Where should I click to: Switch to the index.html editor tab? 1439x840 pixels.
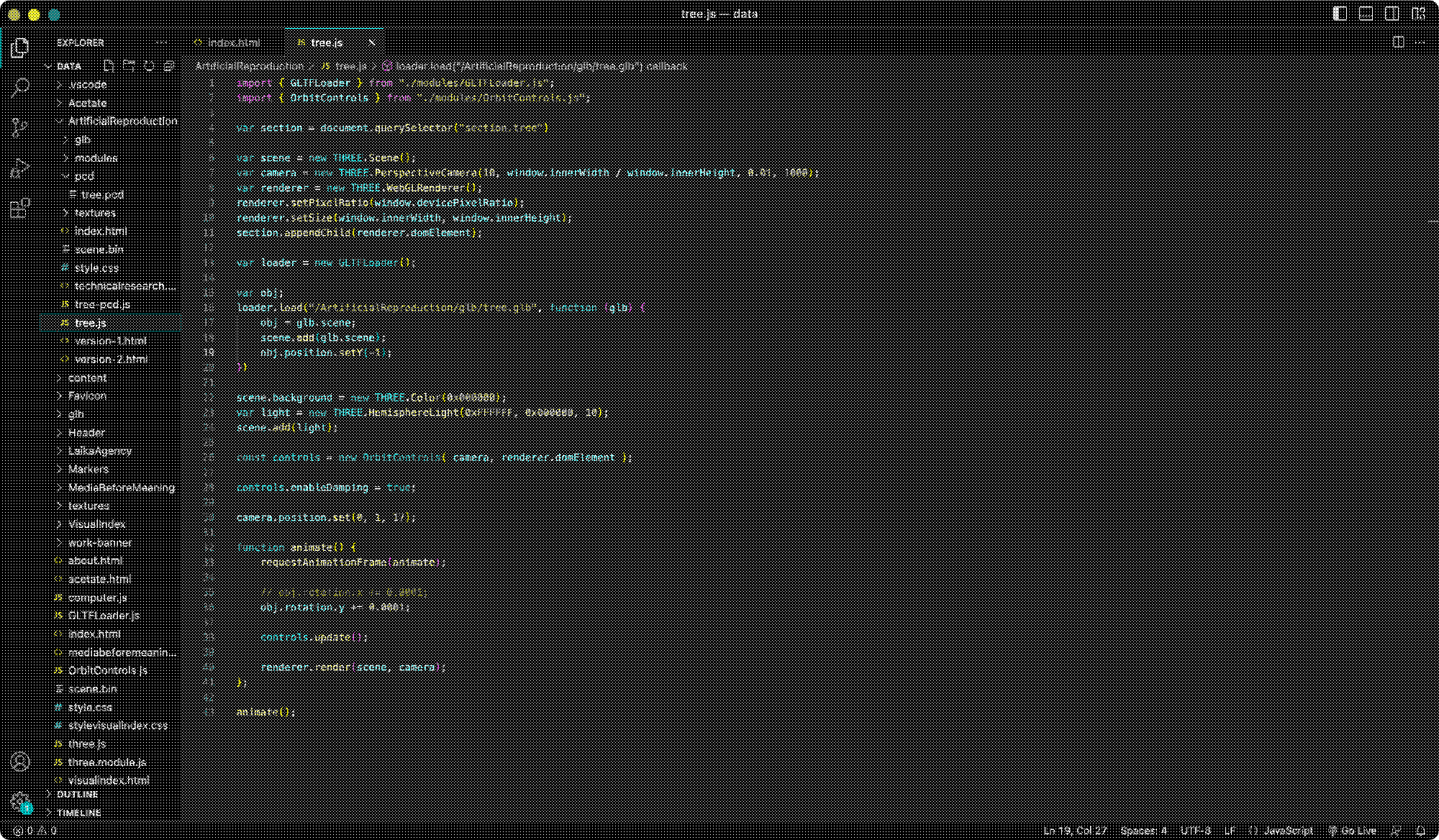pos(232,42)
